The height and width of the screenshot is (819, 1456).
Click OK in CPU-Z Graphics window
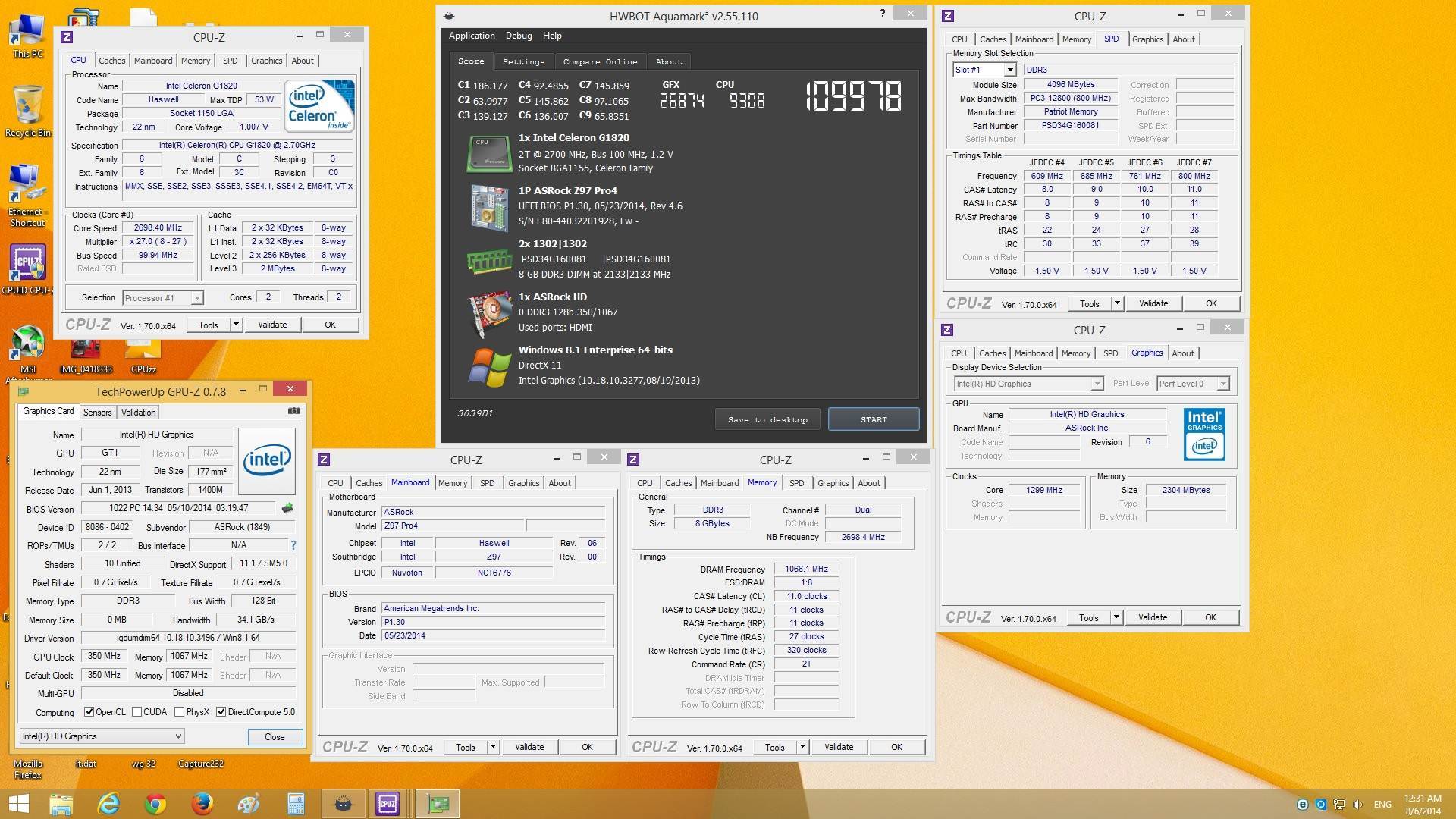pyautogui.click(x=1210, y=617)
